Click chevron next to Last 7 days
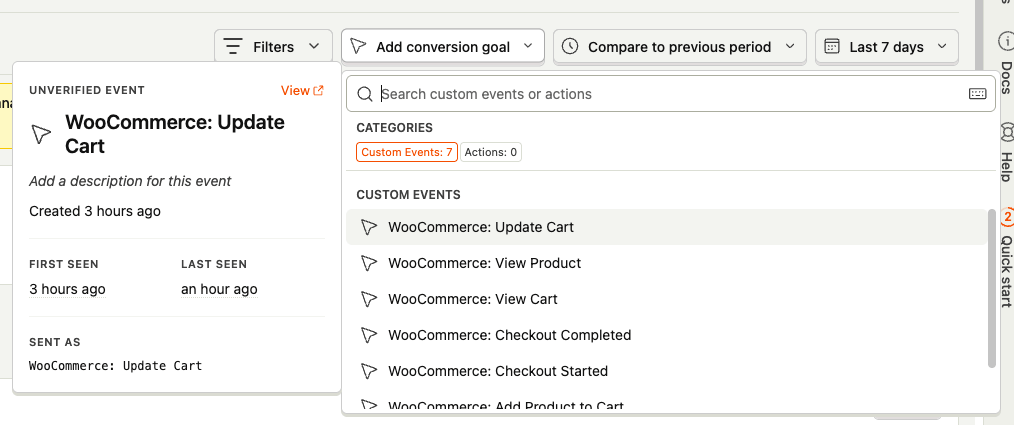This screenshot has height=425, width=1014. (942, 47)
